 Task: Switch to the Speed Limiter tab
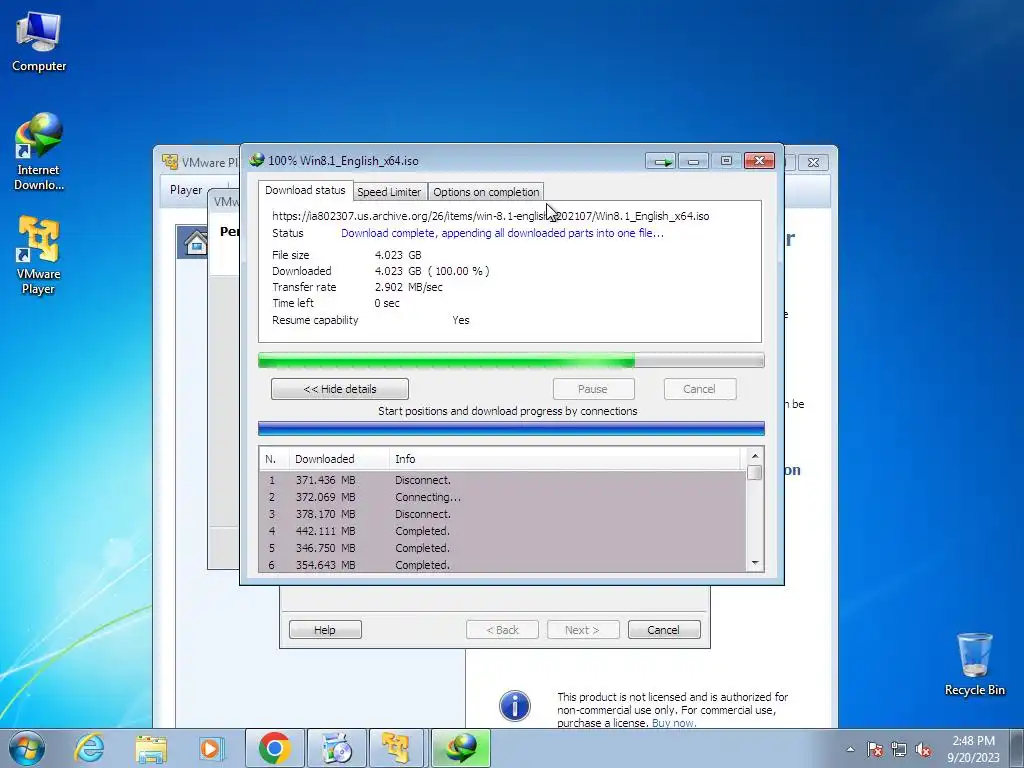pyautogui.click(x=389, y=192)
